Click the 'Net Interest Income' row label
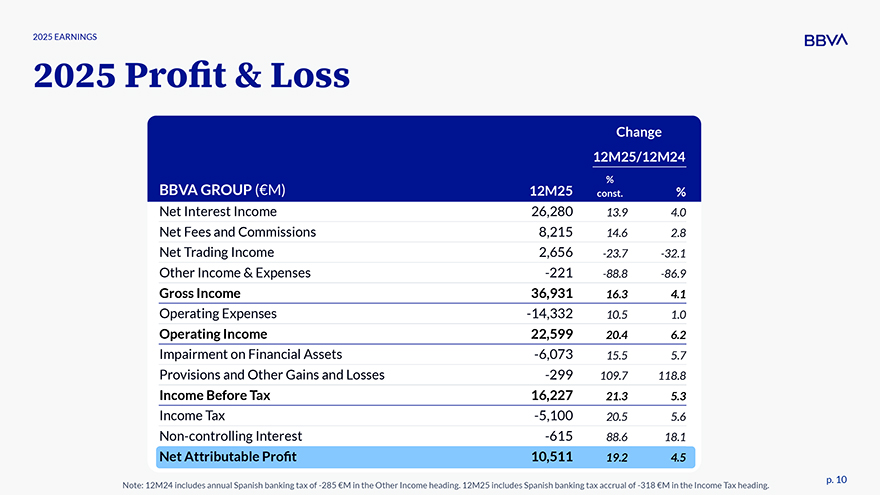This screenshot has width=880, height=495. 218,212
